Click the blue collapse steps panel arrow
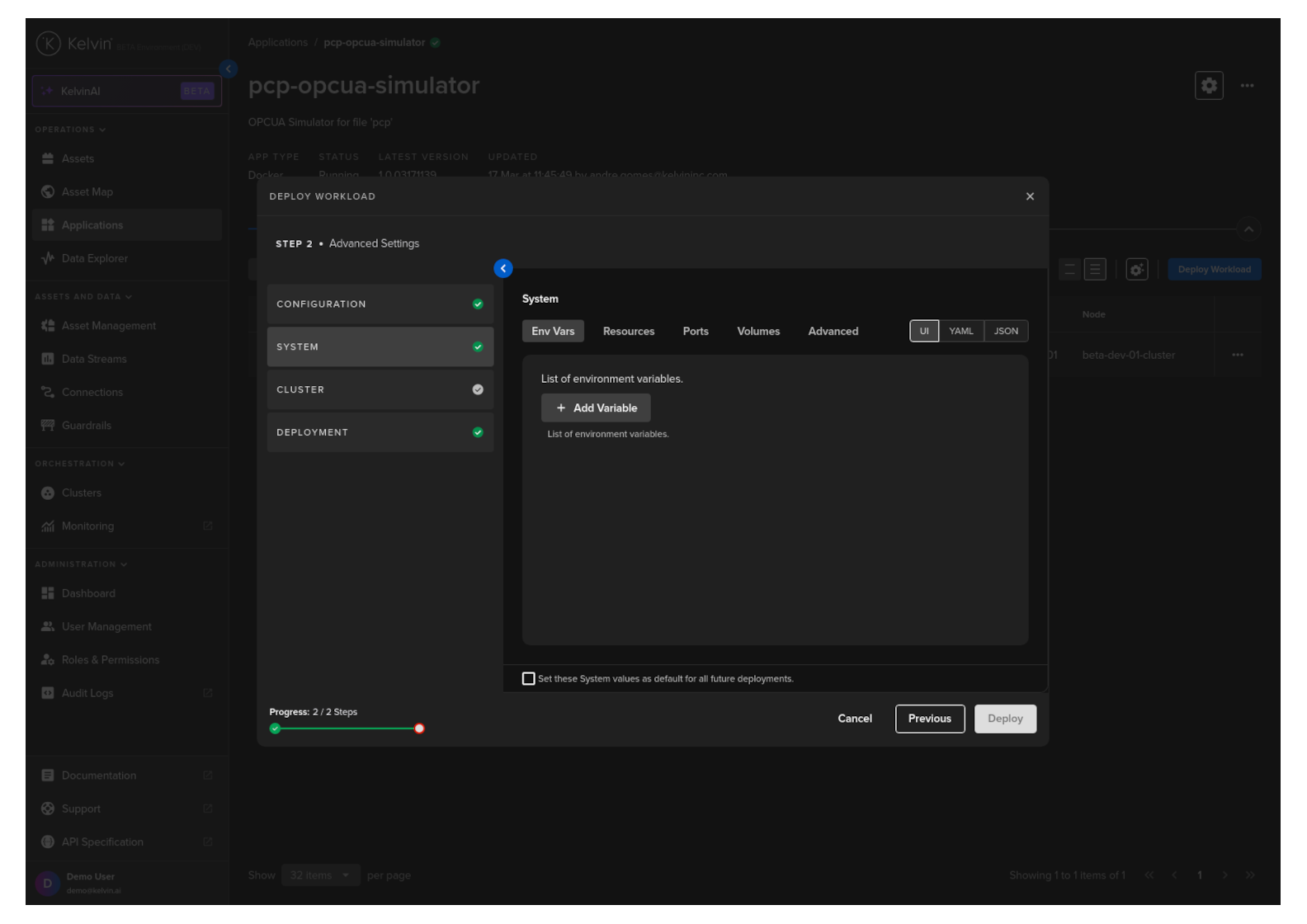This screenshot has width=1307, height=924. click(x=503, y=268)
